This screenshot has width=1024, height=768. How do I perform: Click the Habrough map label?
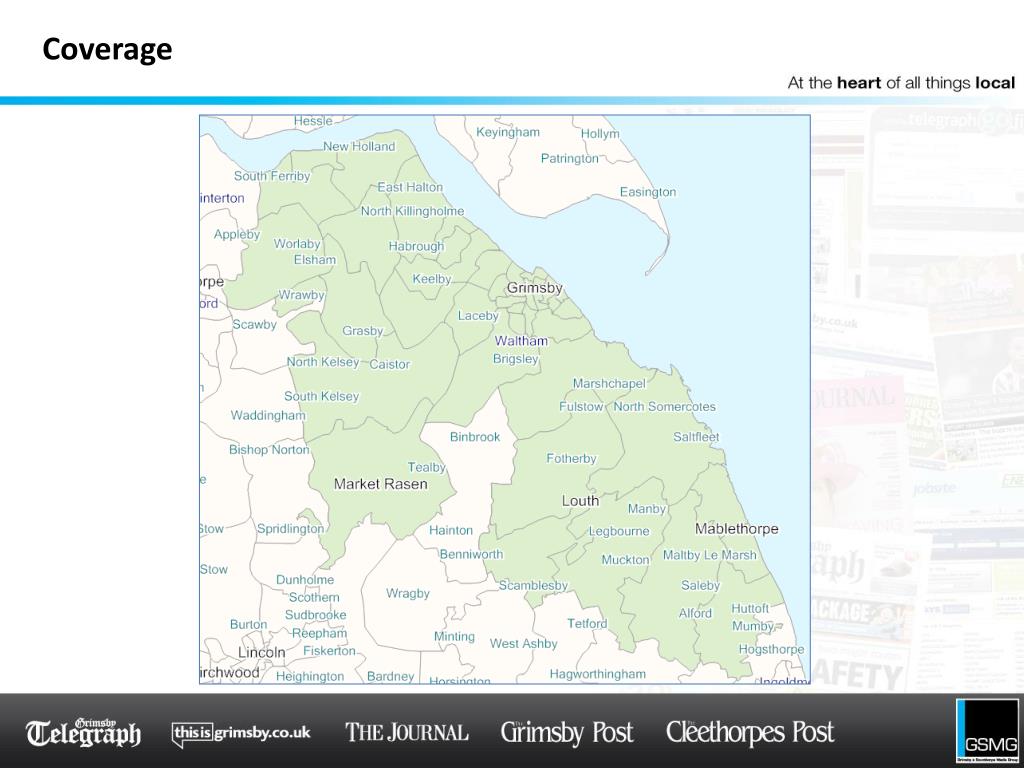pyautogui.click(x=416, y=247)
